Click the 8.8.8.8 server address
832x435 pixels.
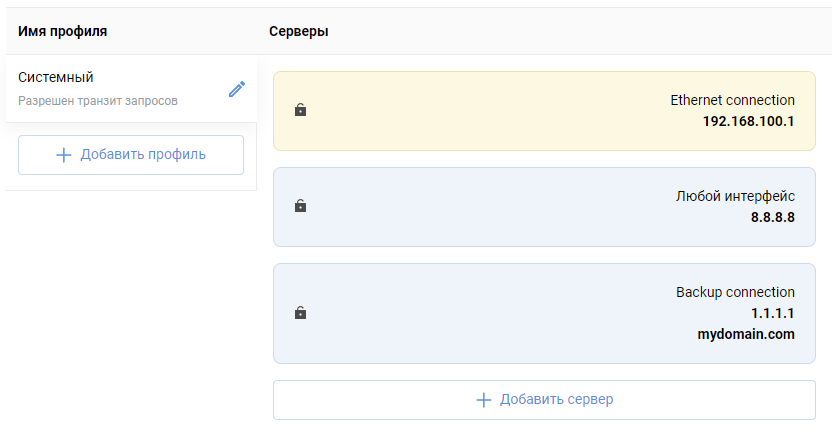(x=772, y=217)
